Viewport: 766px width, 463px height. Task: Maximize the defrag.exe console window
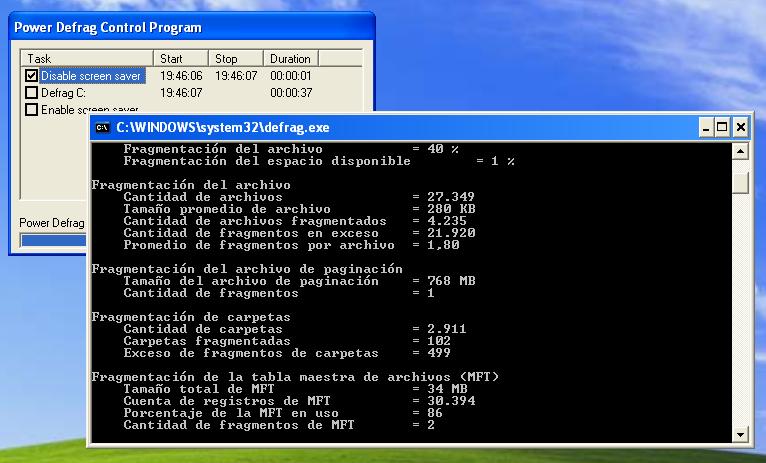[722, 128]
